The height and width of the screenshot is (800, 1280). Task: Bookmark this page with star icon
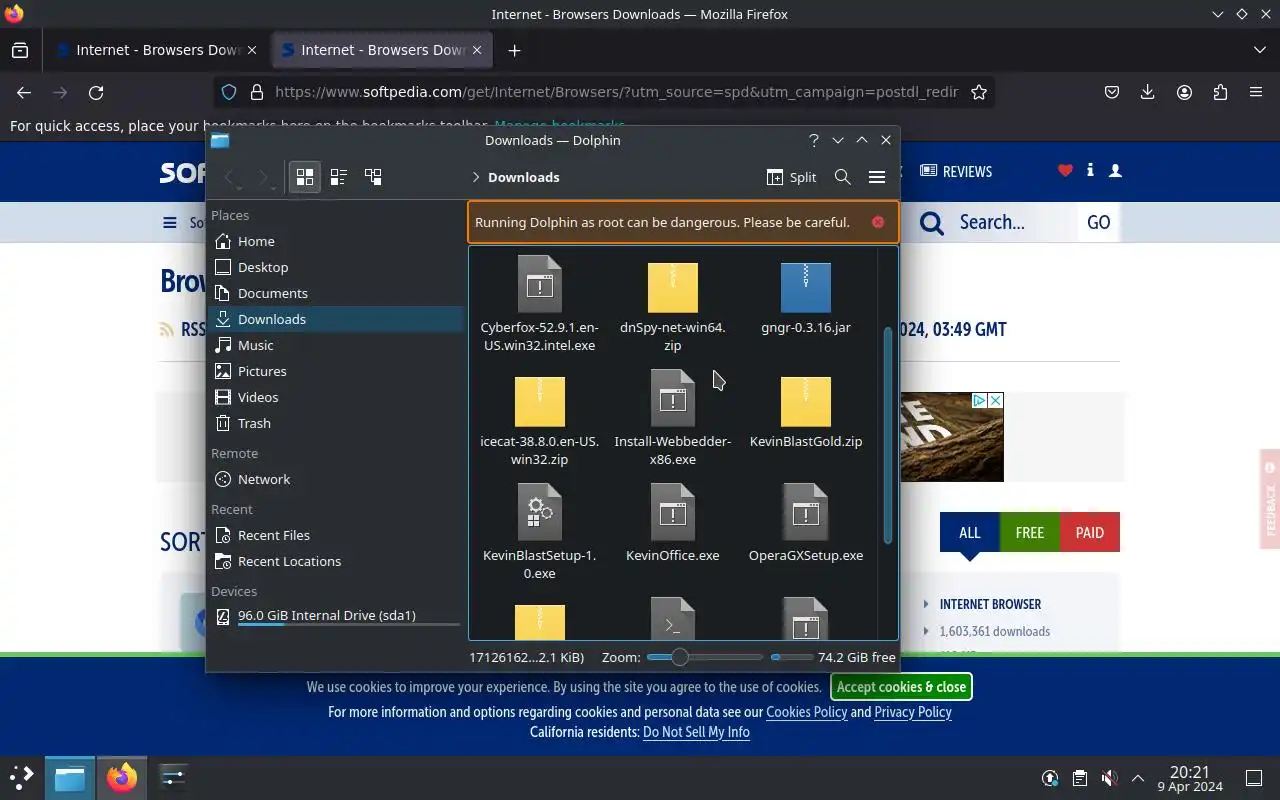pyautogui.click(x=979, y=92)
